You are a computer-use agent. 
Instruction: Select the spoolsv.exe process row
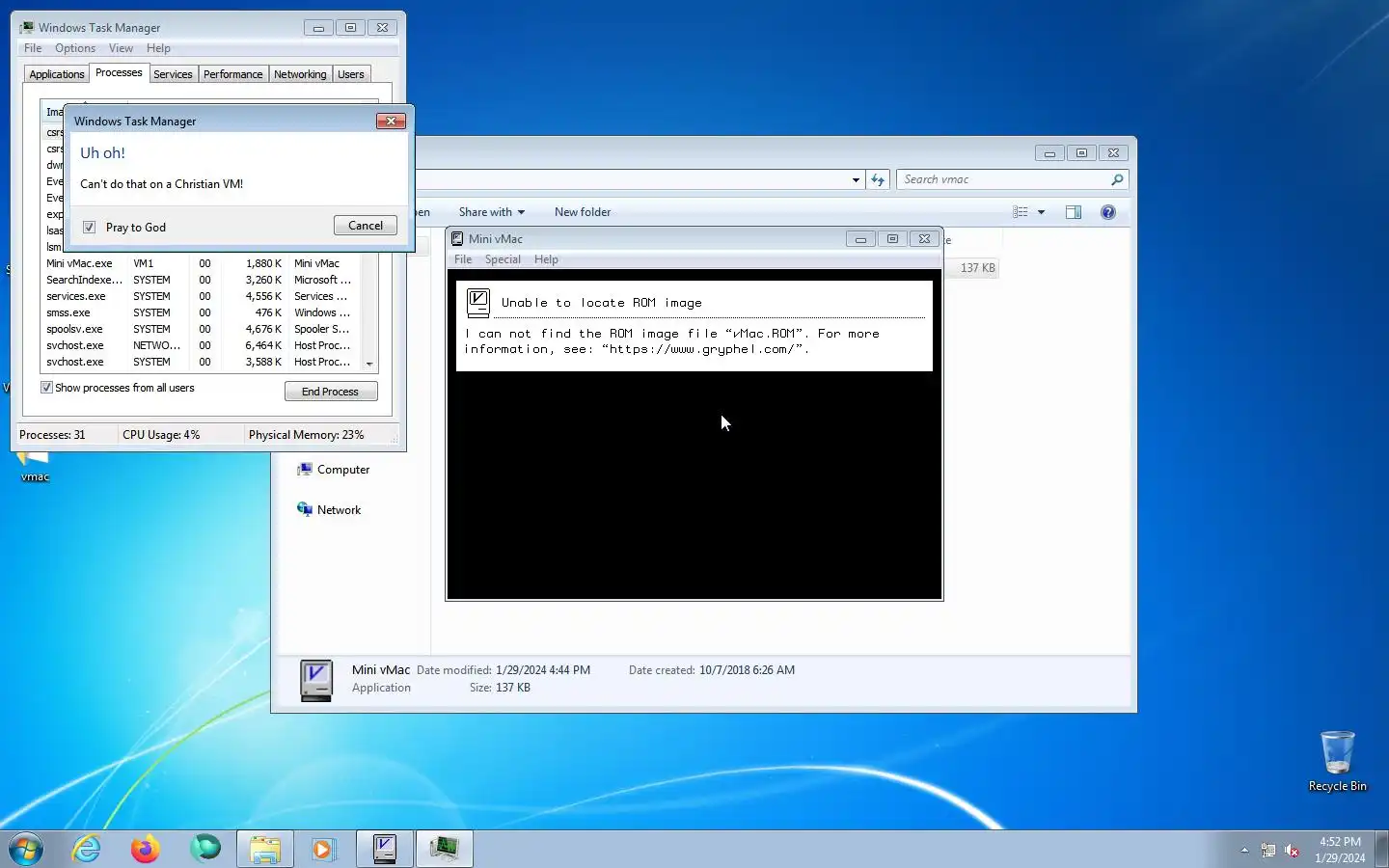coord(203,329)
